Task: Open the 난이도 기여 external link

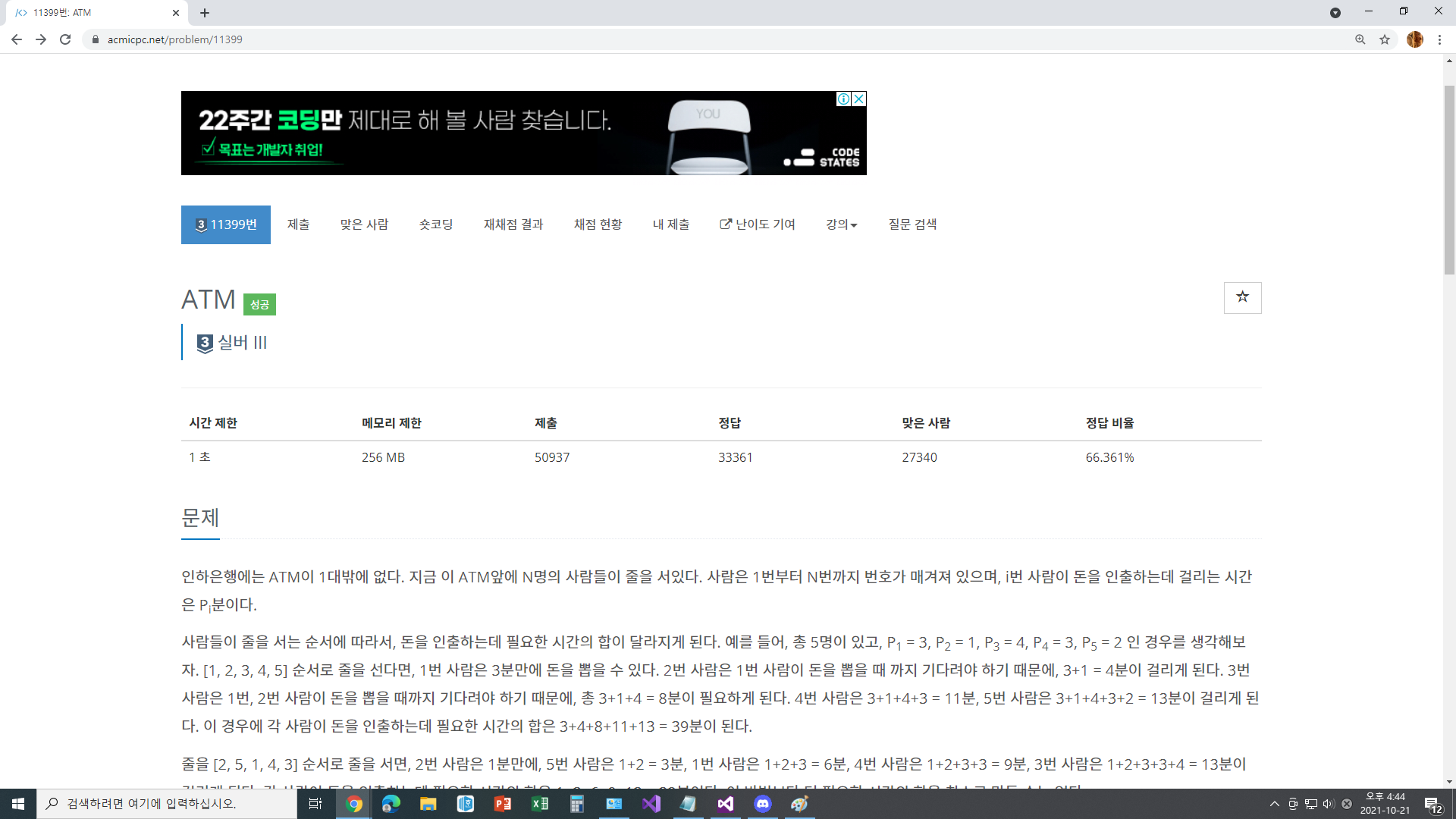Action: pyautogui.click(x=757, y=224)
